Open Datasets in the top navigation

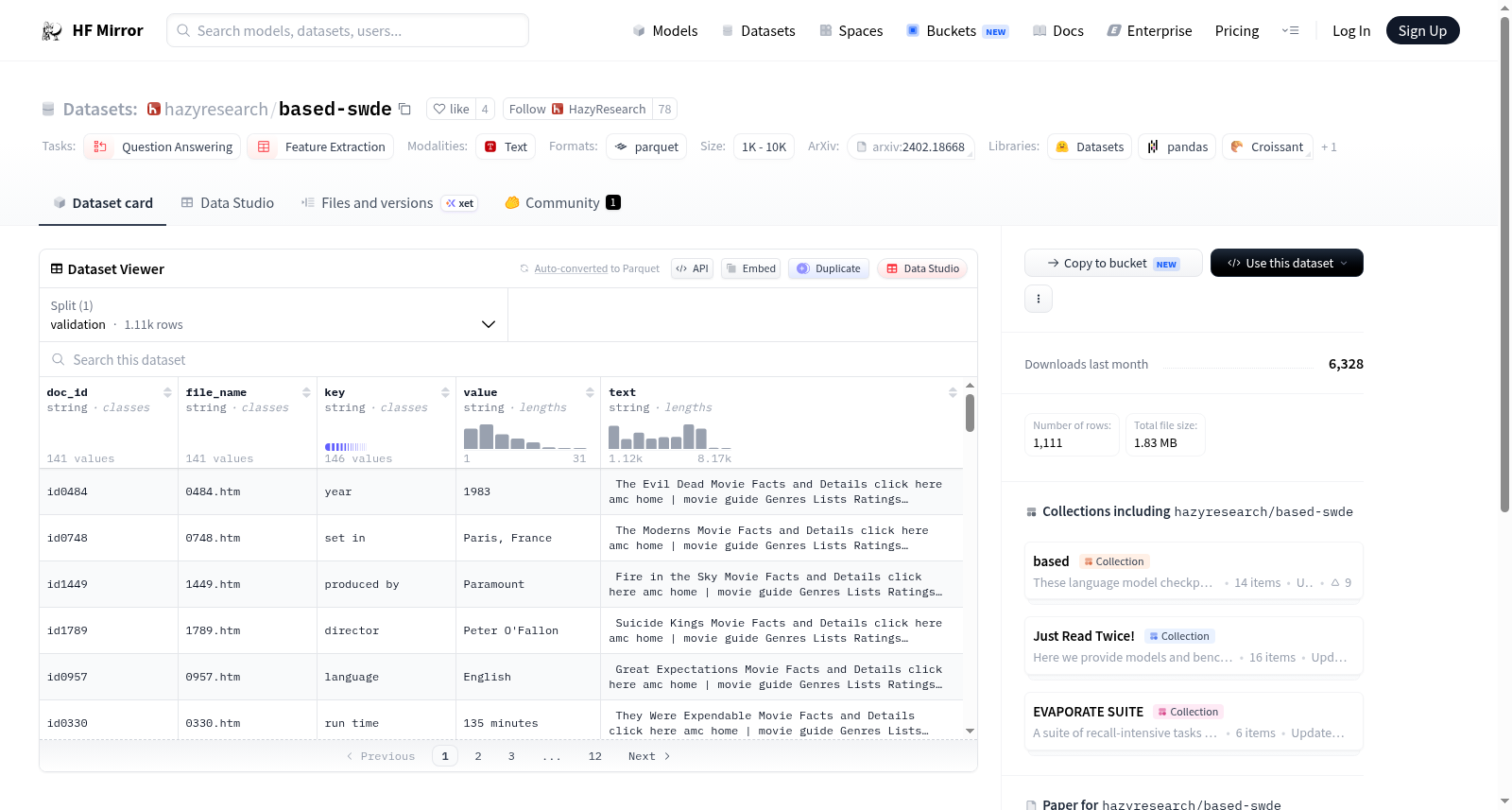759,30
